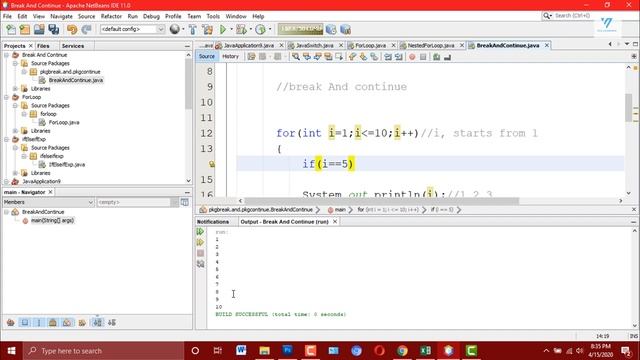
Task: Click the Save All toolbar icon
Action: (x=54, y=29)
